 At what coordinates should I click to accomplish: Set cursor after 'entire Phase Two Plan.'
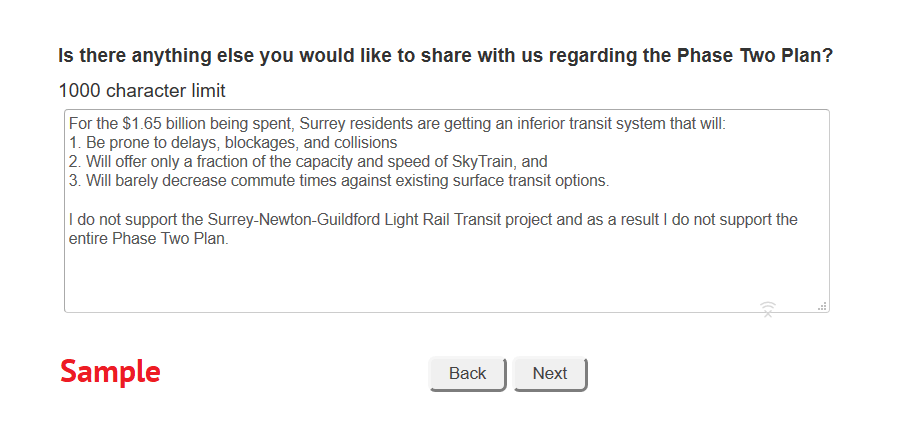click(x=230, y=239)
